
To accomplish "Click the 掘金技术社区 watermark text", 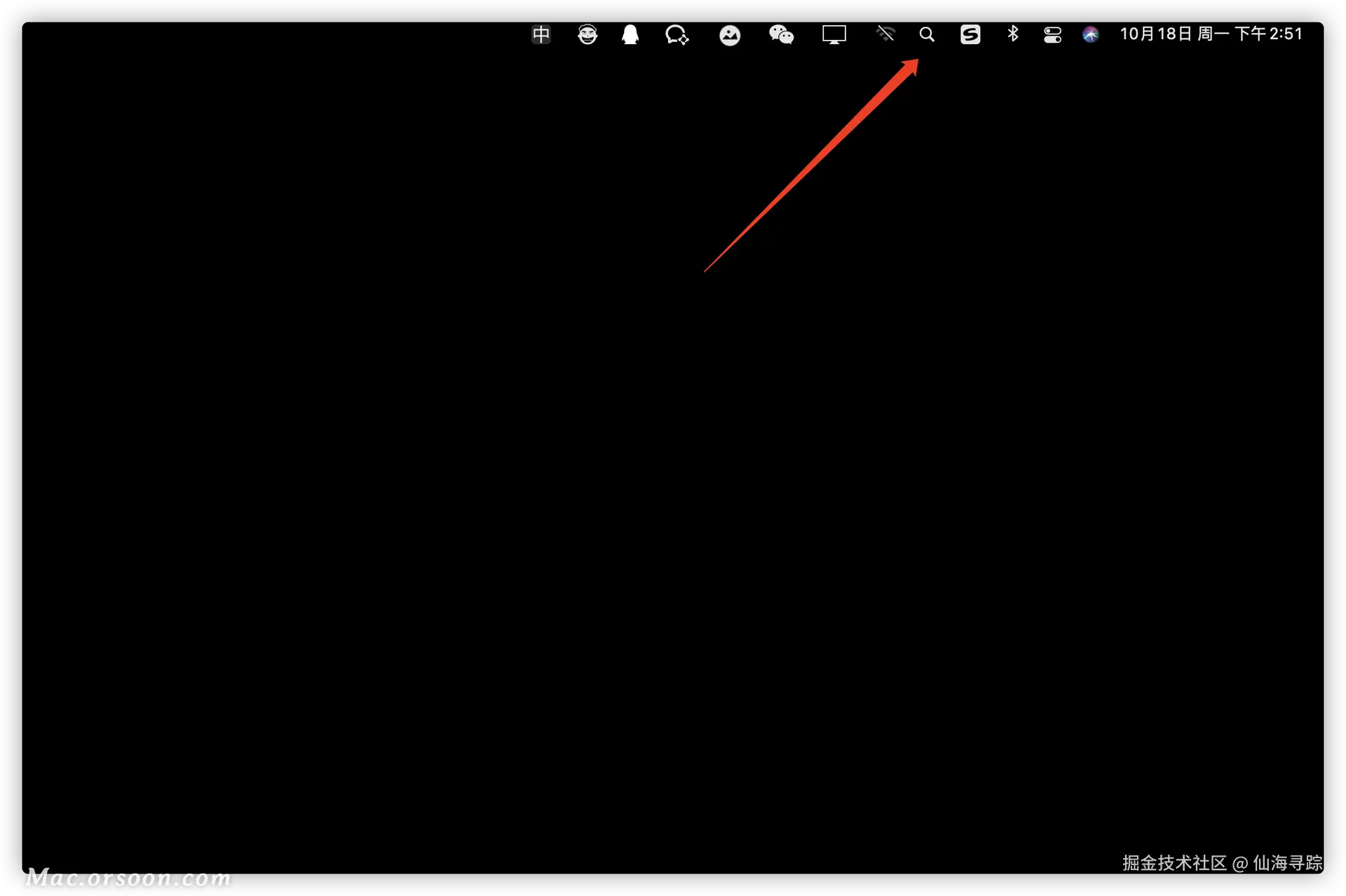I will [1174, 863].
